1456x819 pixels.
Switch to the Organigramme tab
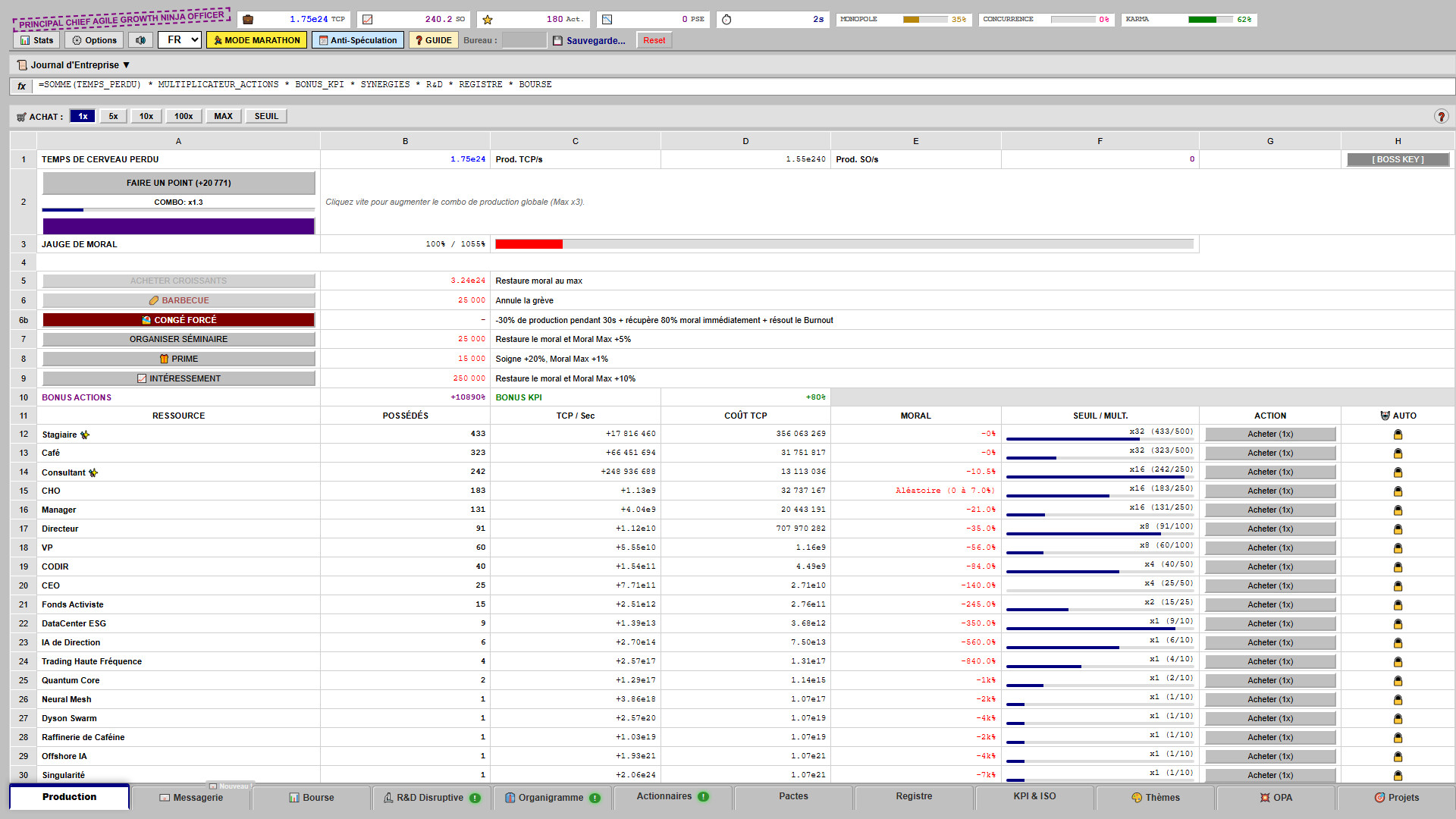click(x=552, y=797)
